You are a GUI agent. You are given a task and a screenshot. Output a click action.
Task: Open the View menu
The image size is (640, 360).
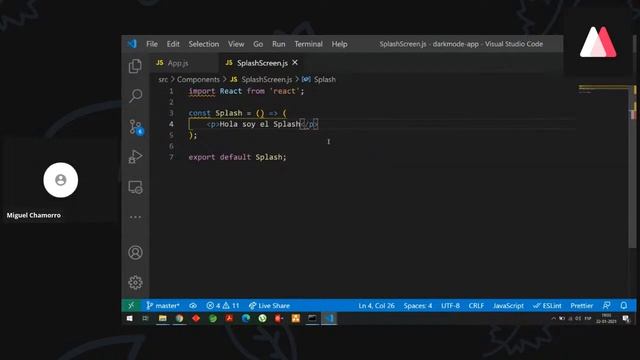click(x=236, y=44)
